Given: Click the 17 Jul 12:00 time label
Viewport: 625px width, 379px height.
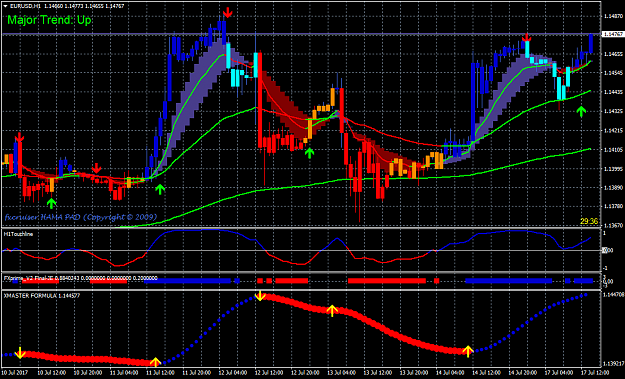Looking at the screenshot, I should tap(594, 372).
